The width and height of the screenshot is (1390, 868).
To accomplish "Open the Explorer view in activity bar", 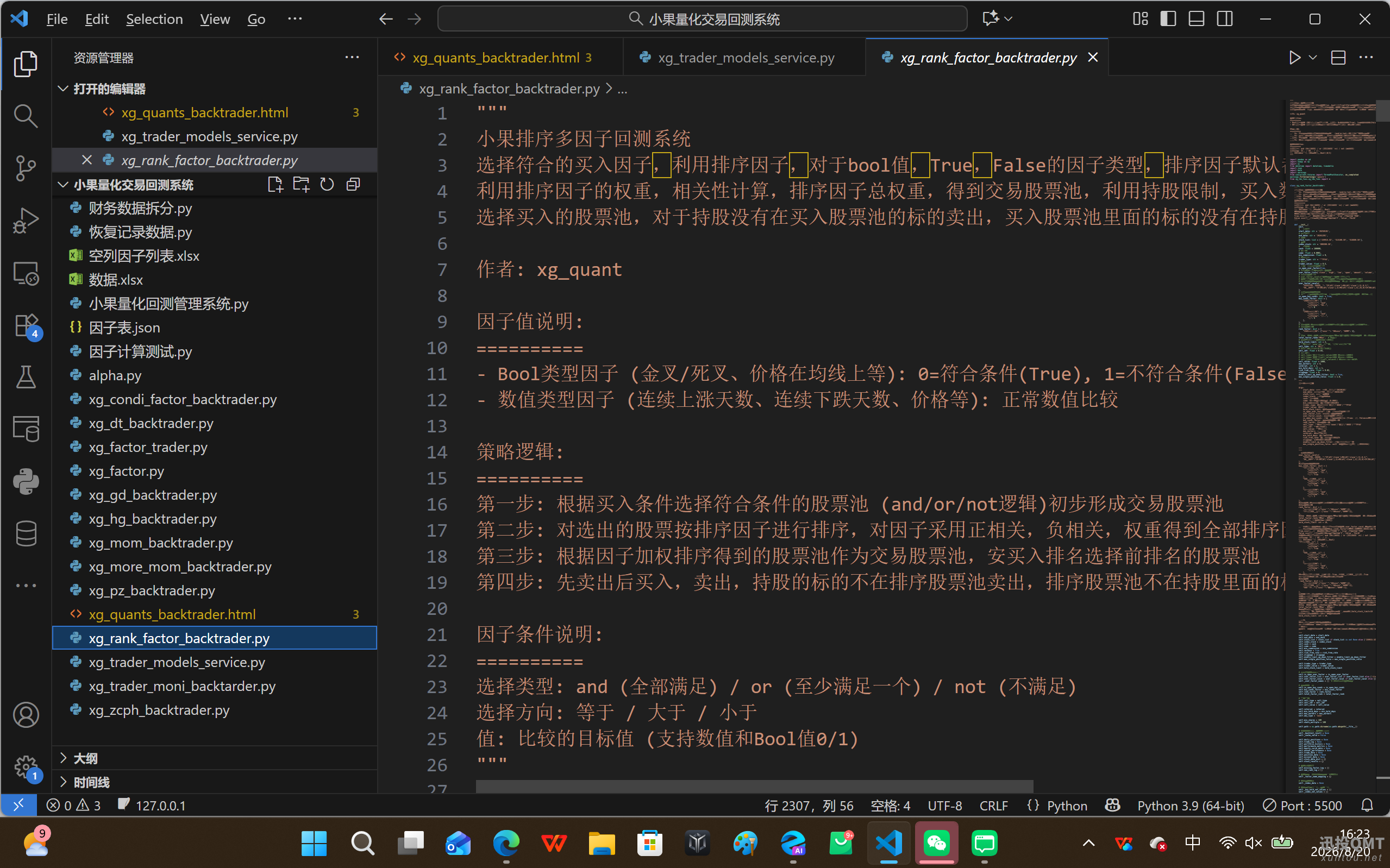I will coord(26,64).
